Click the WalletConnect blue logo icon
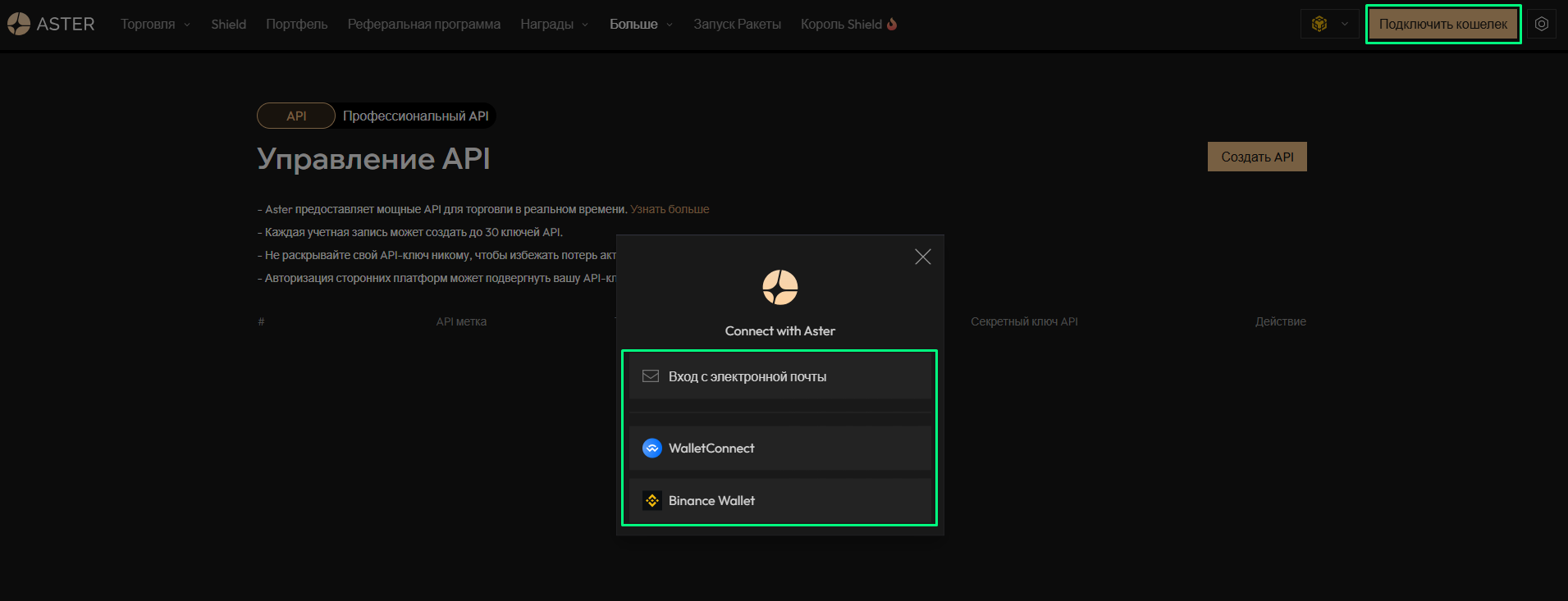The height and width of the screenshot is (601, 1568). click(x=651, y=448)
